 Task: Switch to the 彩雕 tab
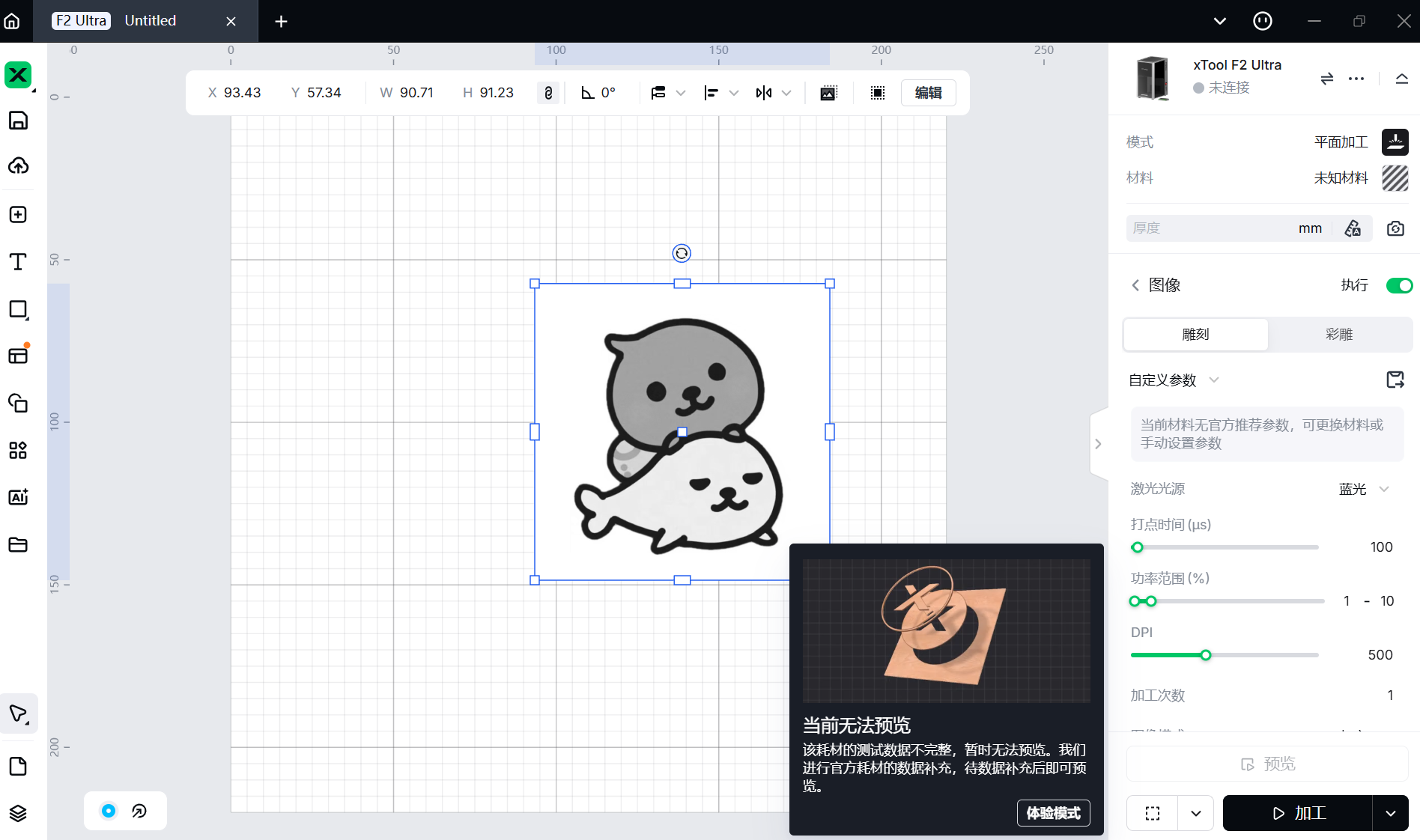[1339, 335]
